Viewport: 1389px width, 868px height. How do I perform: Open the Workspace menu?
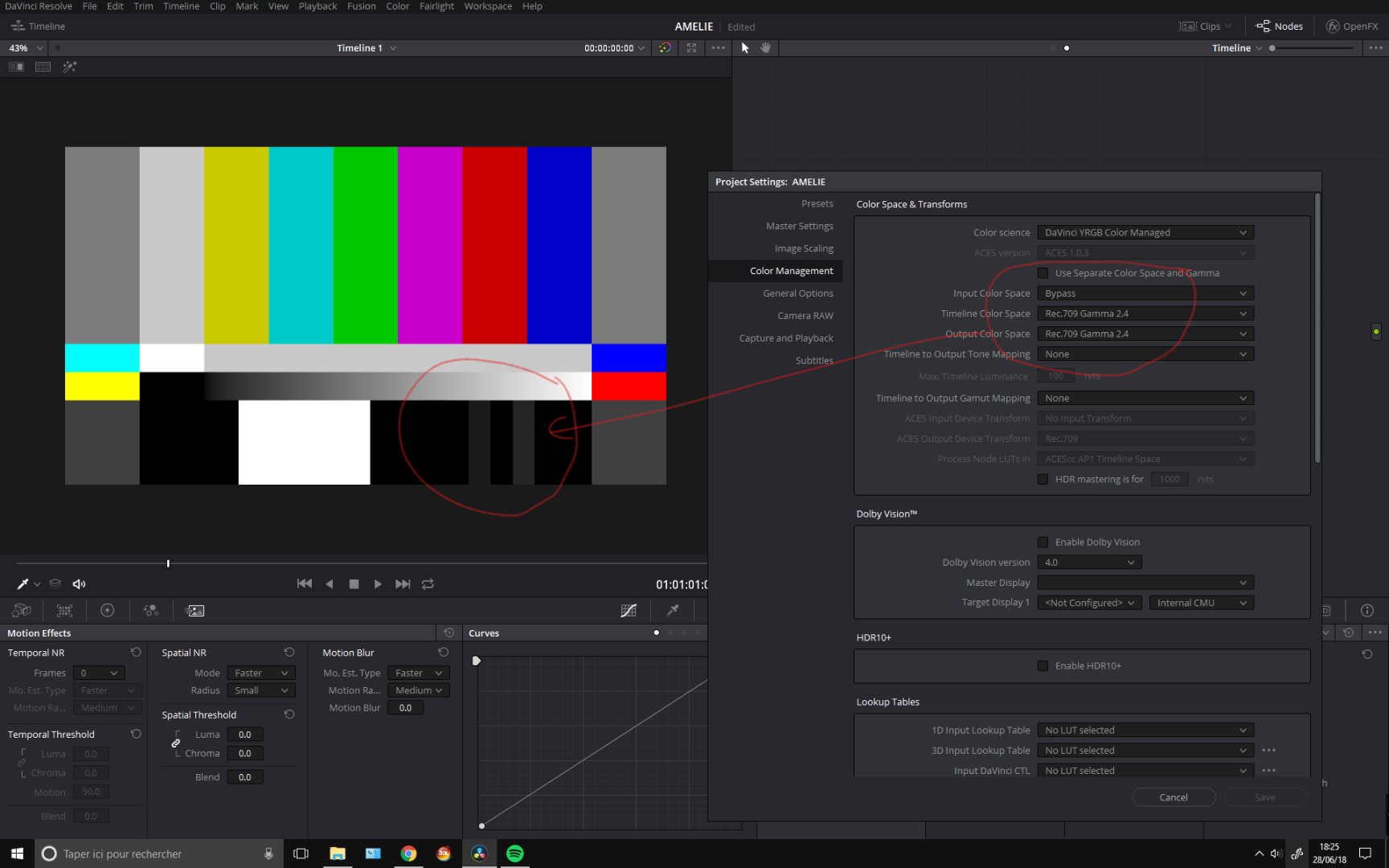488,6
